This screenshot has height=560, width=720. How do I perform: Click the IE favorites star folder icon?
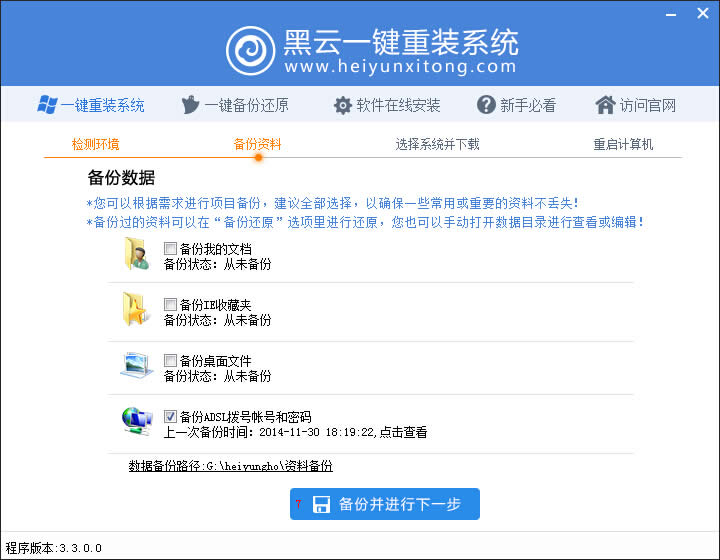[136, 311]
